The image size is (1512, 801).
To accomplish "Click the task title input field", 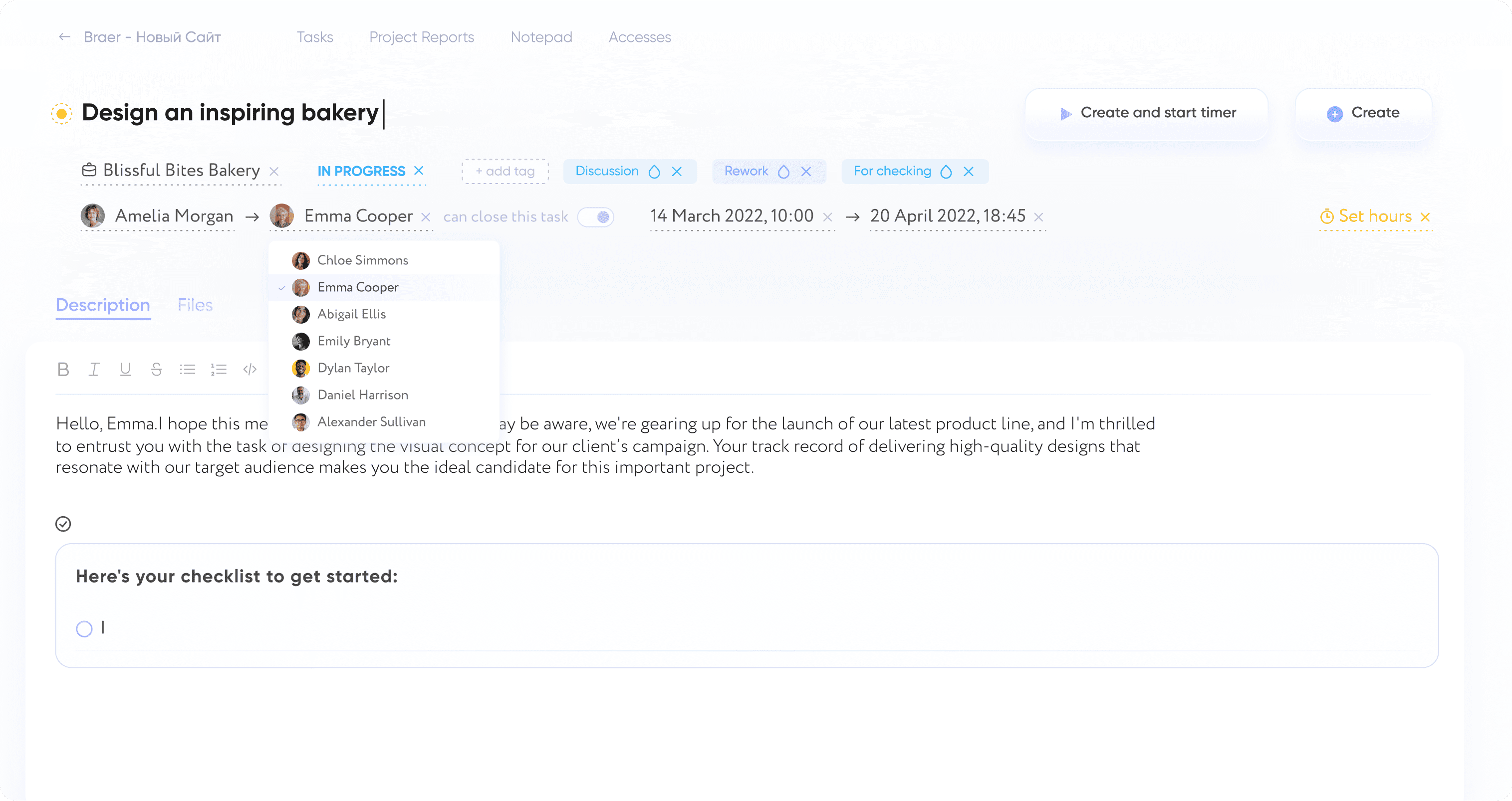I will tap(231, 112).
